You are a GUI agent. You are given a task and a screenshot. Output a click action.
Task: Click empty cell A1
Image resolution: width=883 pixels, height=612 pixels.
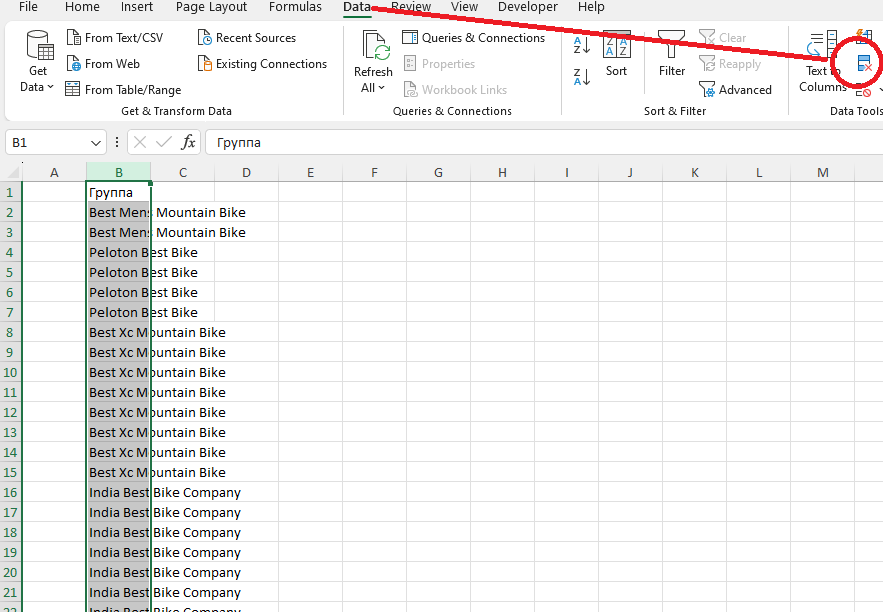(x=54, y=193)
